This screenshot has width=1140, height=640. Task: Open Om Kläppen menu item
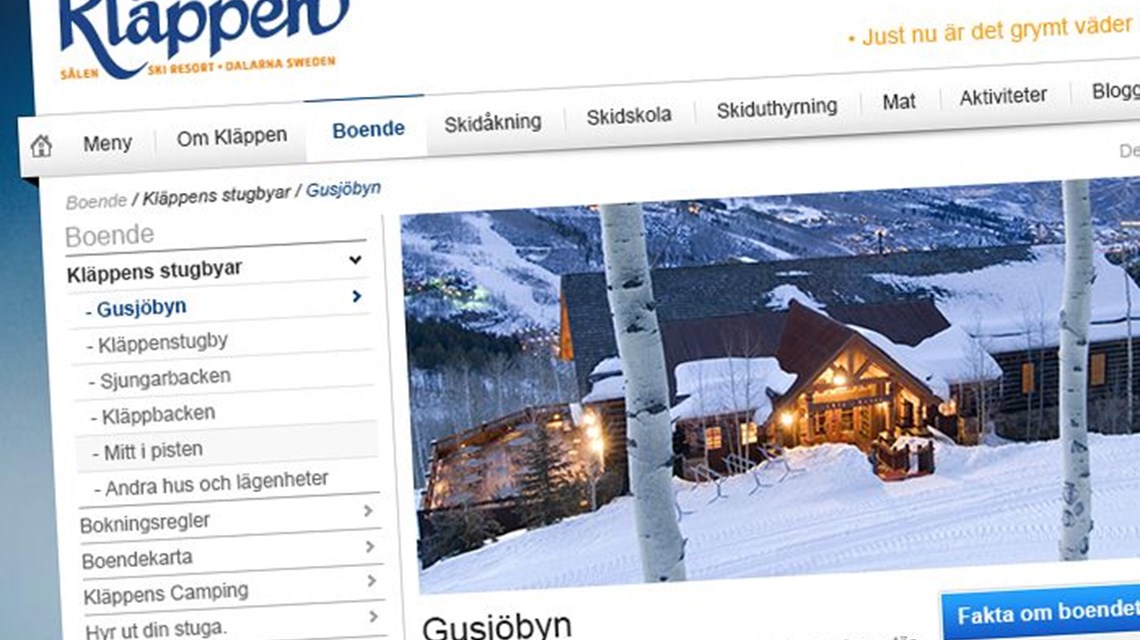pos(231,137)
